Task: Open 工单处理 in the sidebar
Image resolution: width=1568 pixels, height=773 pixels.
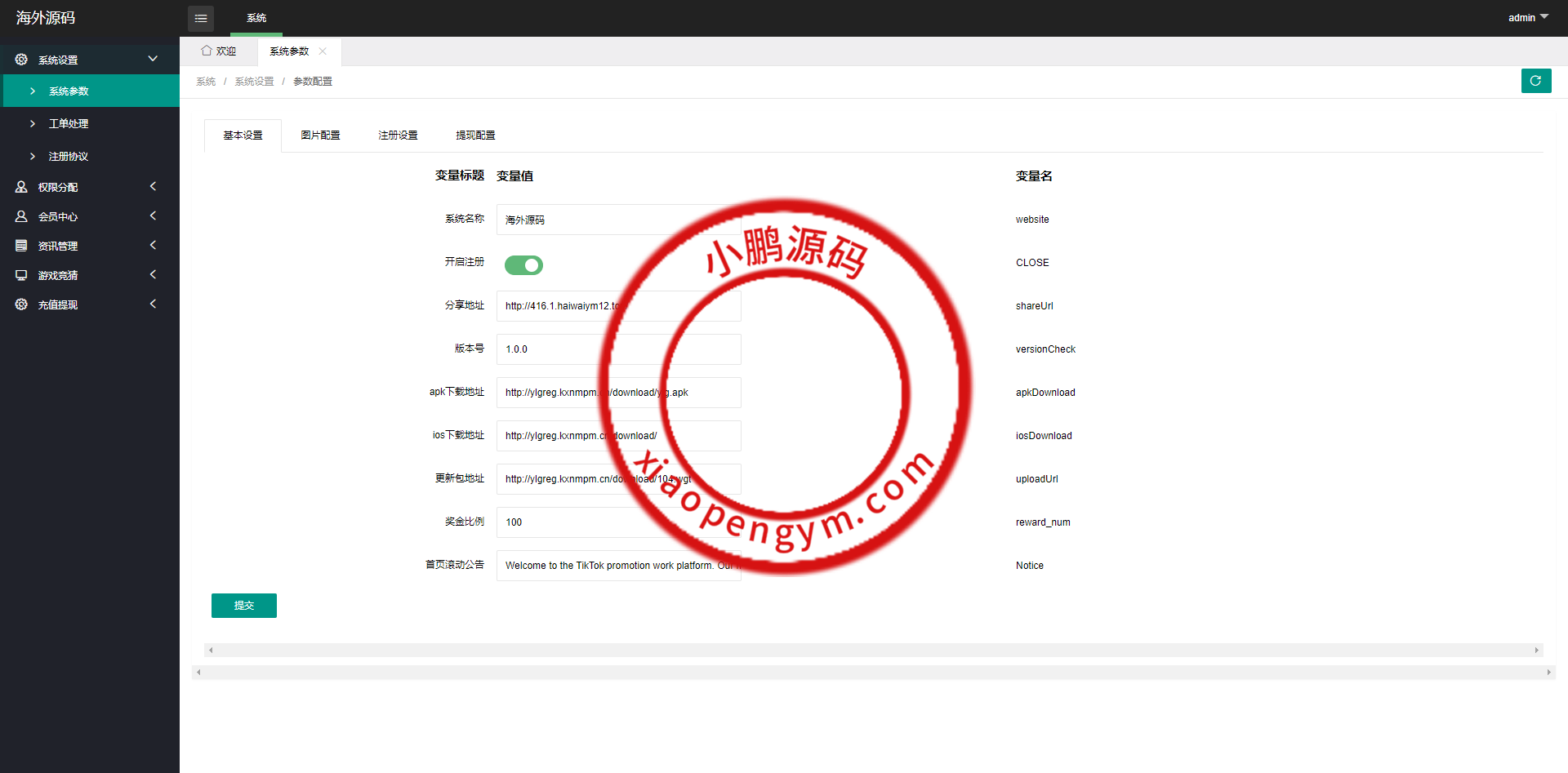Action: [69, 124]
